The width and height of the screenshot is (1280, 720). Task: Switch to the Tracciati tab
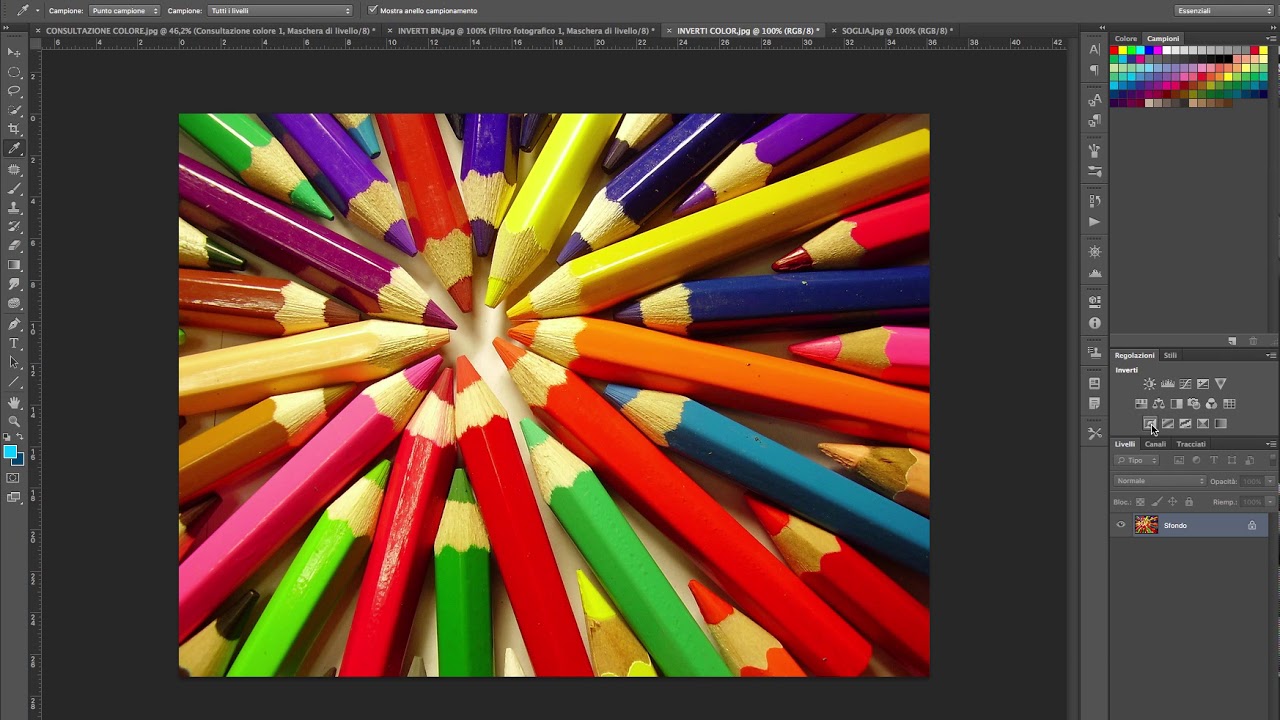point(1191,444)
